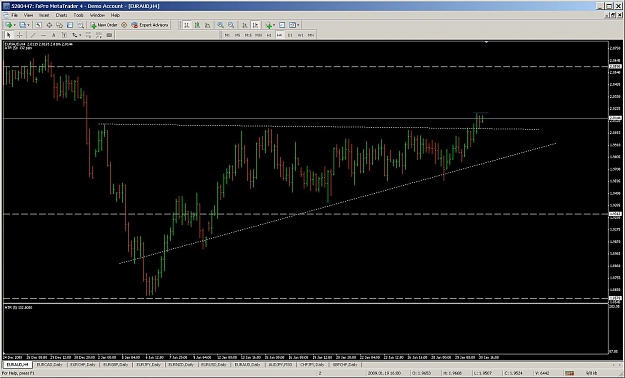Toggle the Data Window icon

coord(49,25)
